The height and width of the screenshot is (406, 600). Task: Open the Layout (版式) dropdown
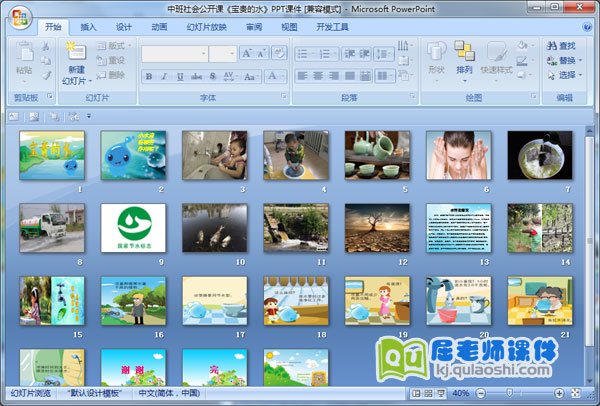tap(114, 46)
